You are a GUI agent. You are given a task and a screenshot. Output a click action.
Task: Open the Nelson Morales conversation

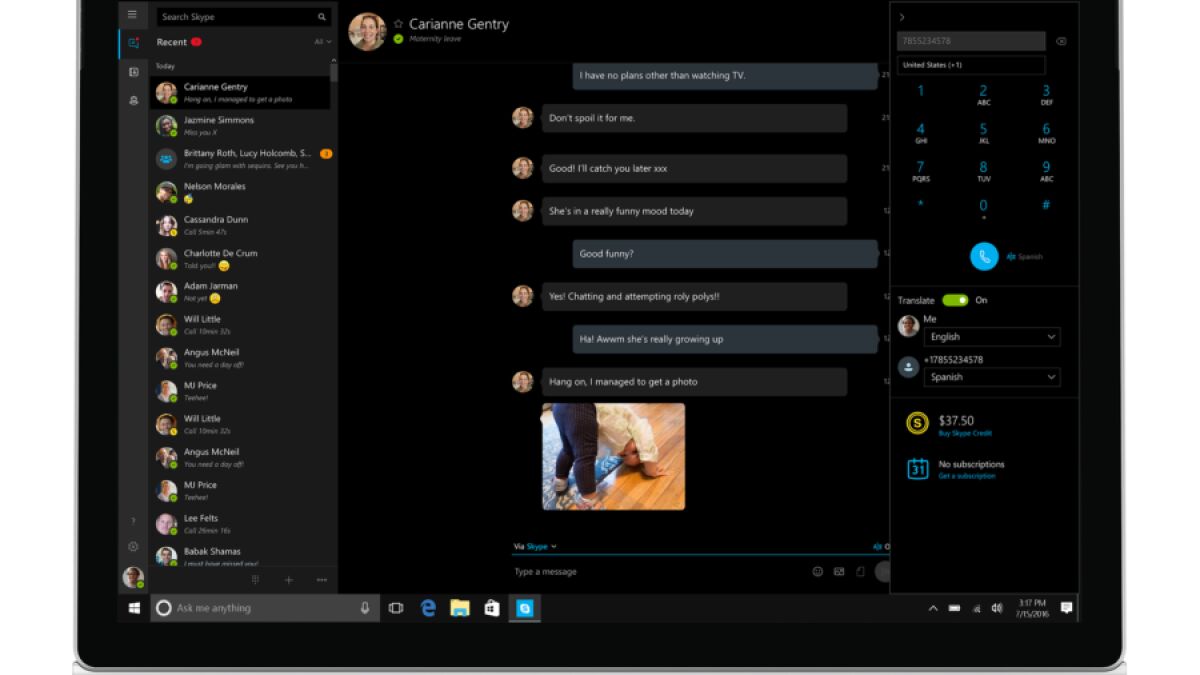click(x=240, y=191)
